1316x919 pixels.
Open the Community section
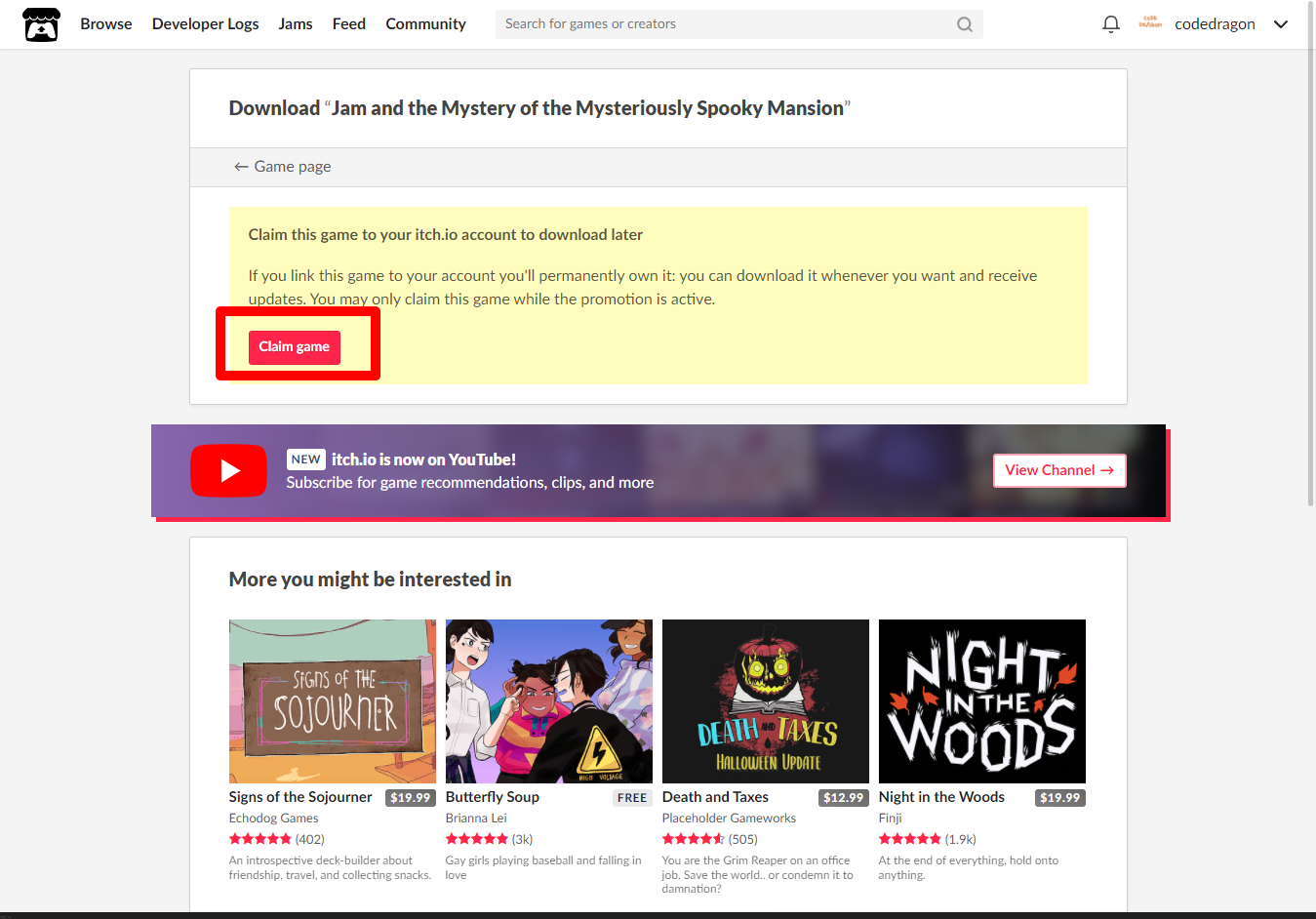pos(425,24)
